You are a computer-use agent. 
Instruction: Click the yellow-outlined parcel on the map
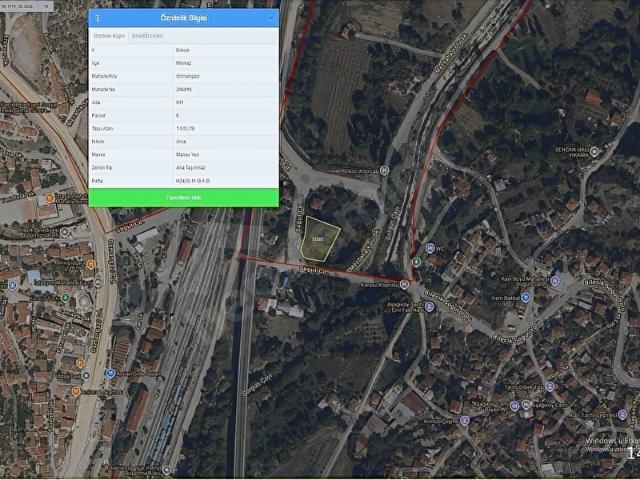(x=319, y=240)
